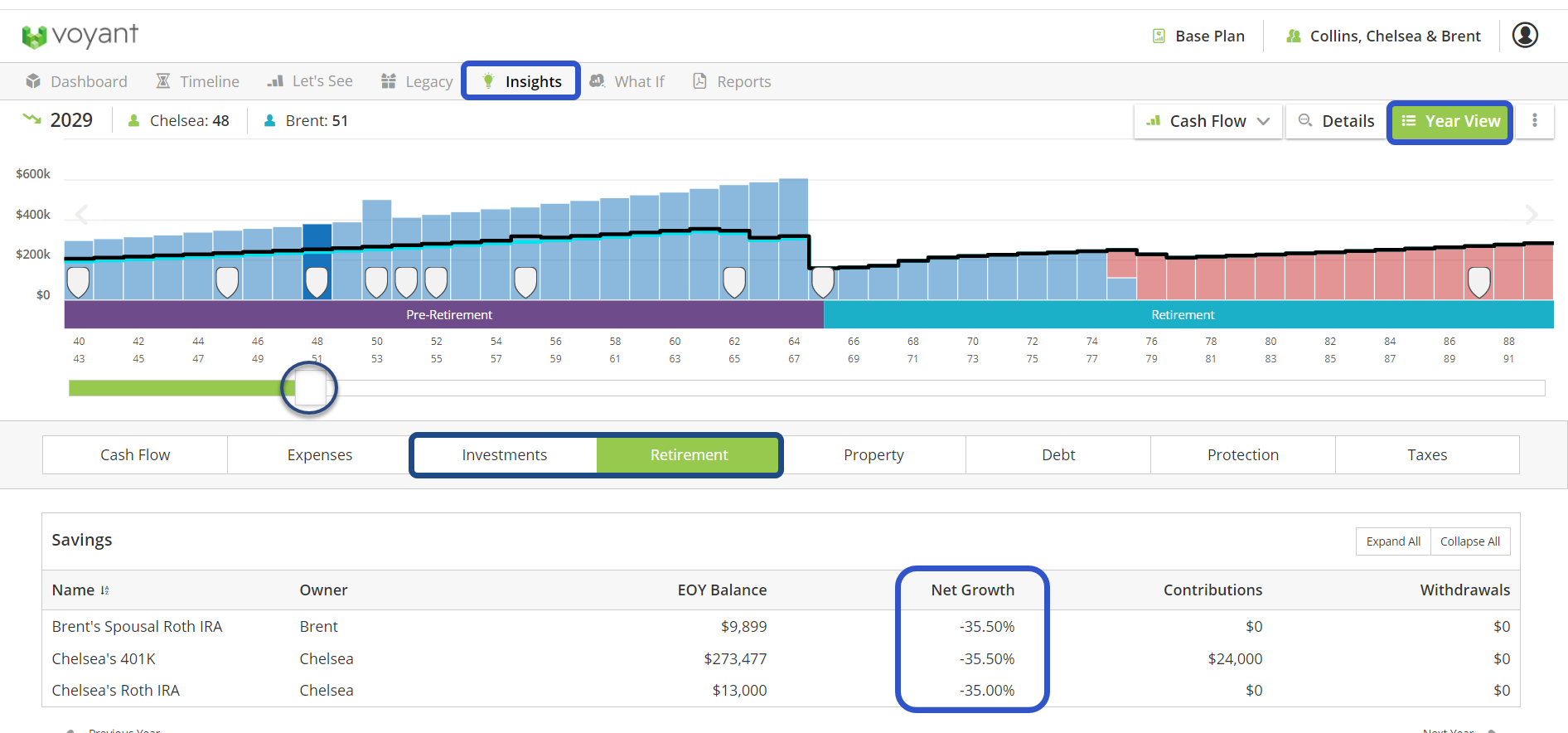Image resolution: width=1568 pixels, height=733 pixels.
Task: Open the Base Plan selector
Action: tap(1198, 36)
